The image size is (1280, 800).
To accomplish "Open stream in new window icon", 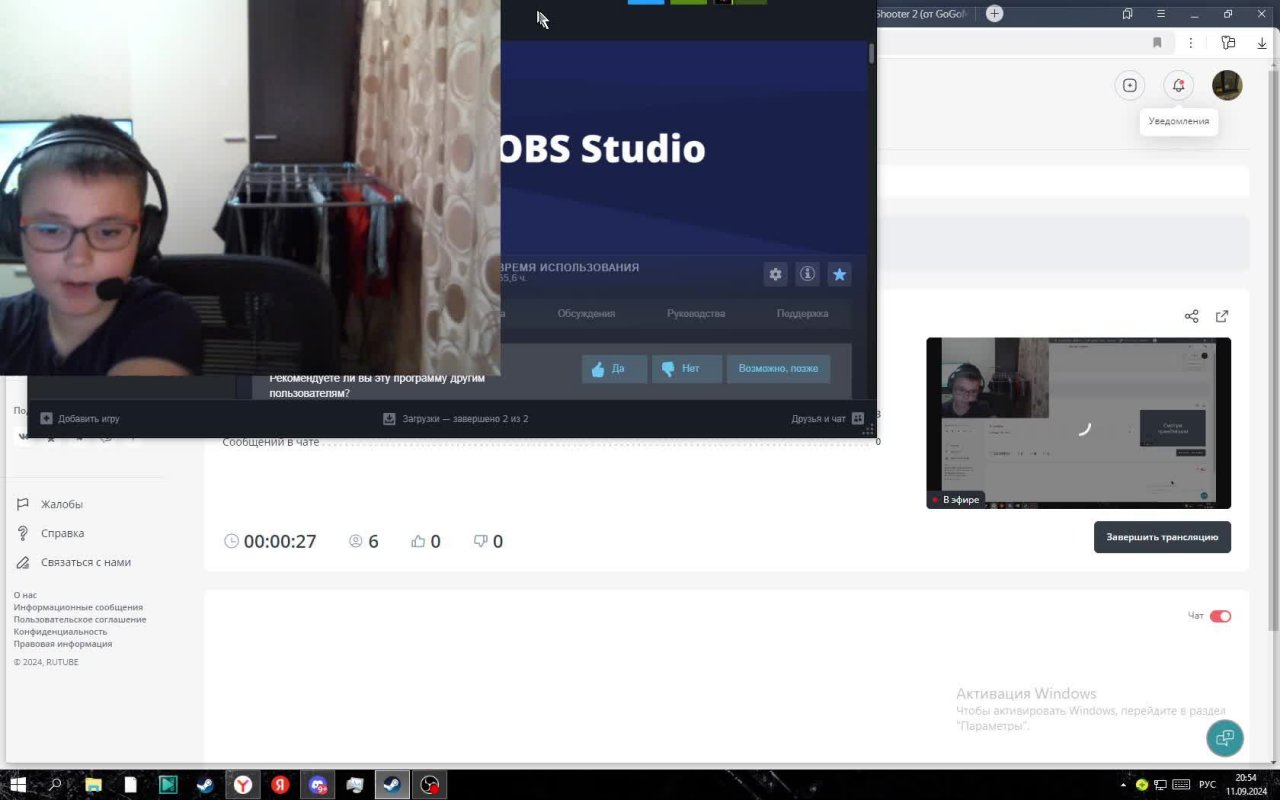I will click(1221, 316).
